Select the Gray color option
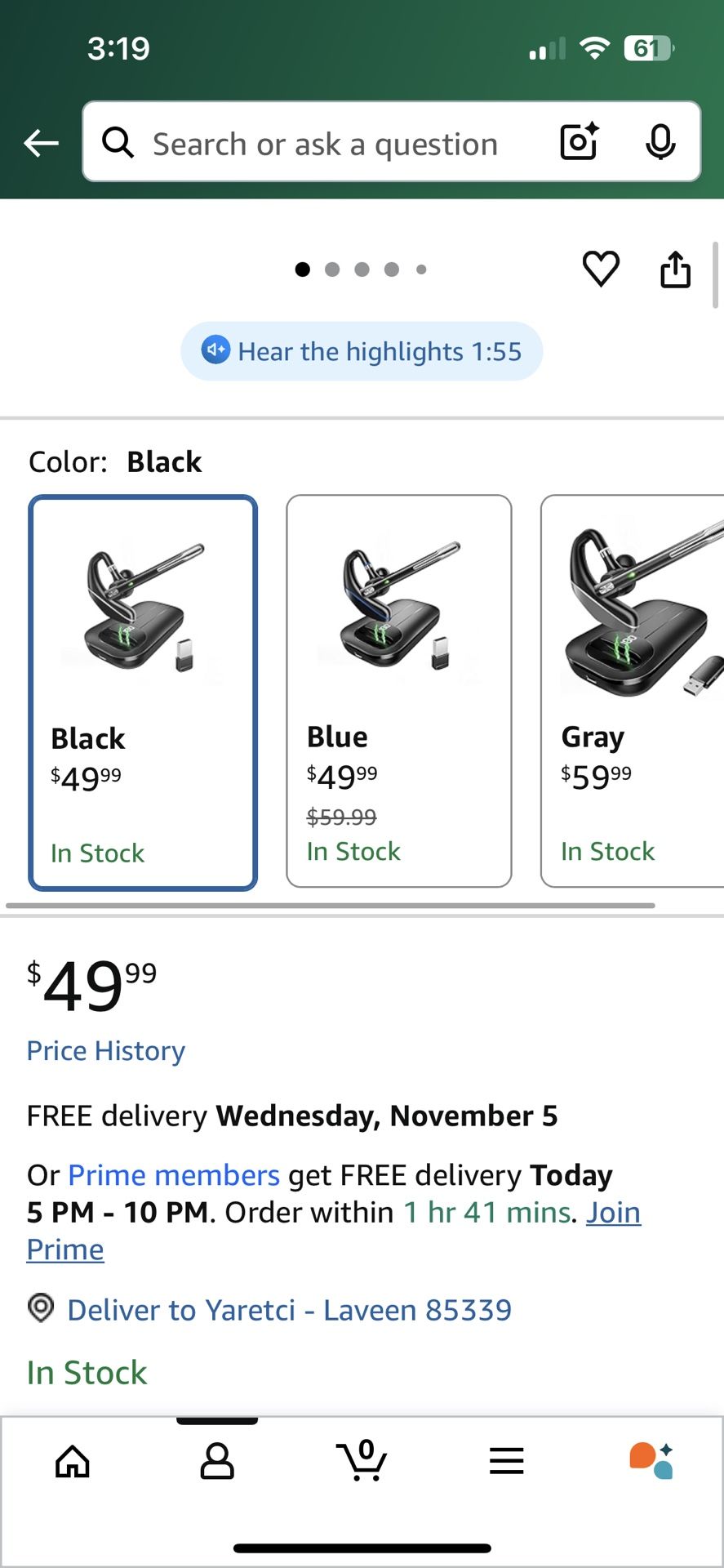 tap(633, 691)
